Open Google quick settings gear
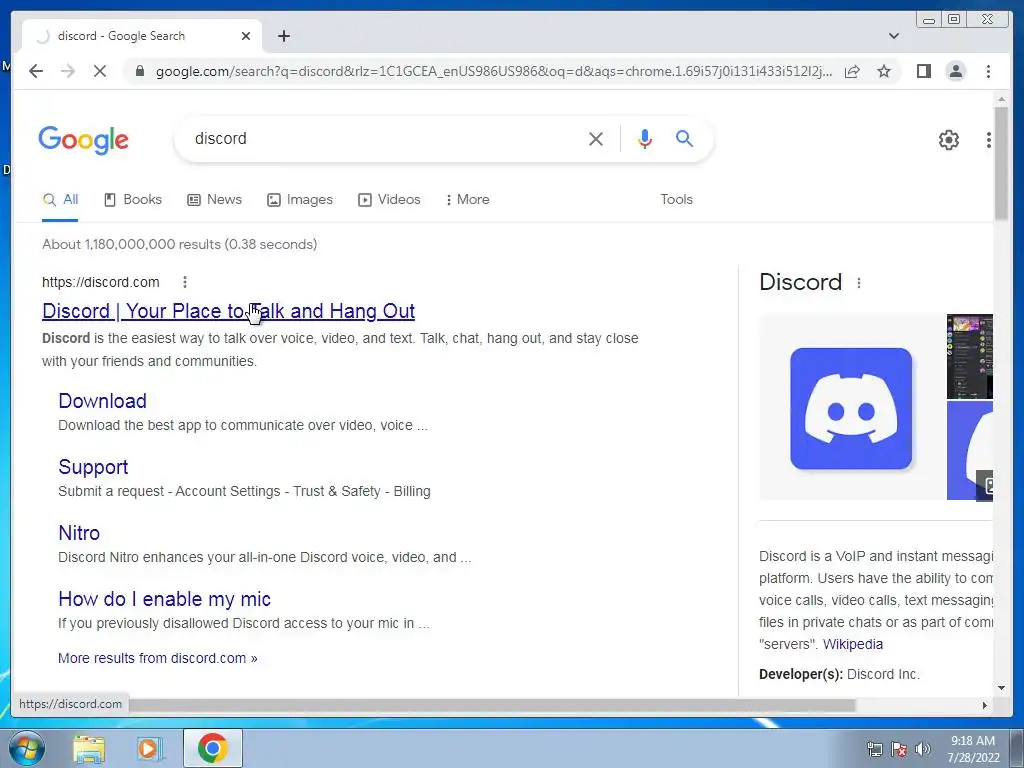The height and width of the screenshot is (768, 1024). click(948, 139)
